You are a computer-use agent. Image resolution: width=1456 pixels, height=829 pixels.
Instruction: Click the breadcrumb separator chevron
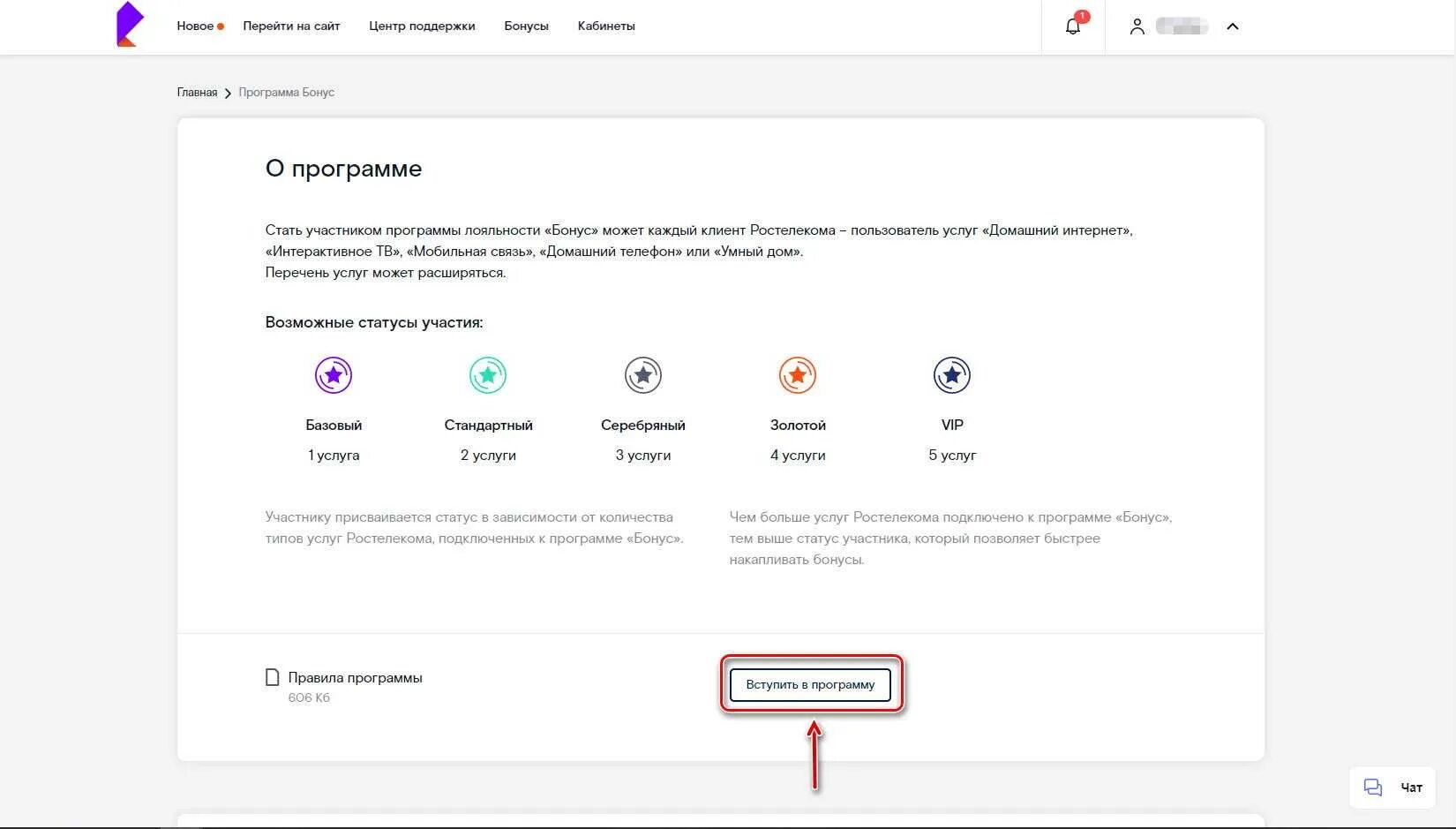(x=228, y=93)
